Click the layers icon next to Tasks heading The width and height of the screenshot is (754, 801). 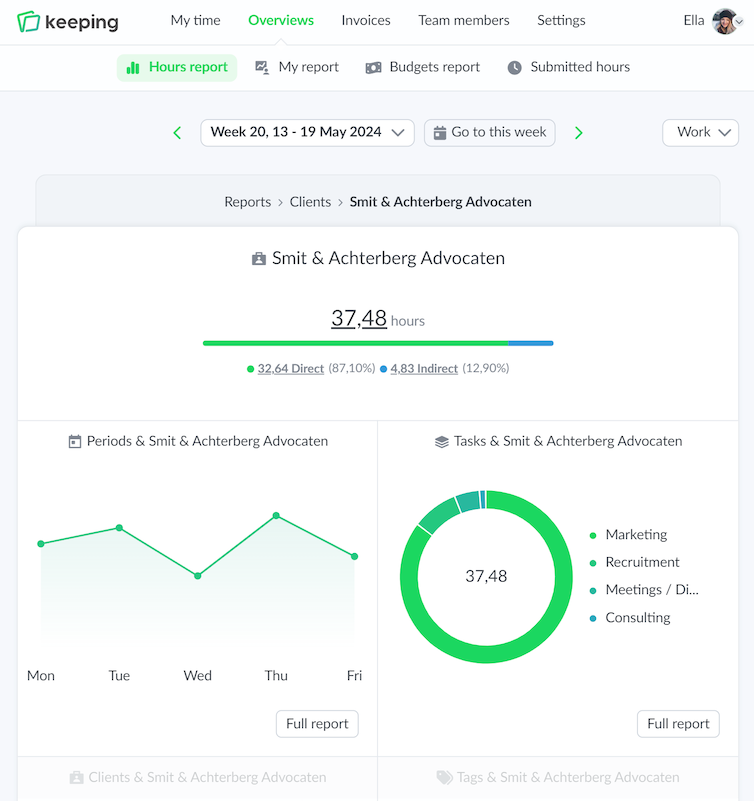pyautogui.click(x=442, y=442)
